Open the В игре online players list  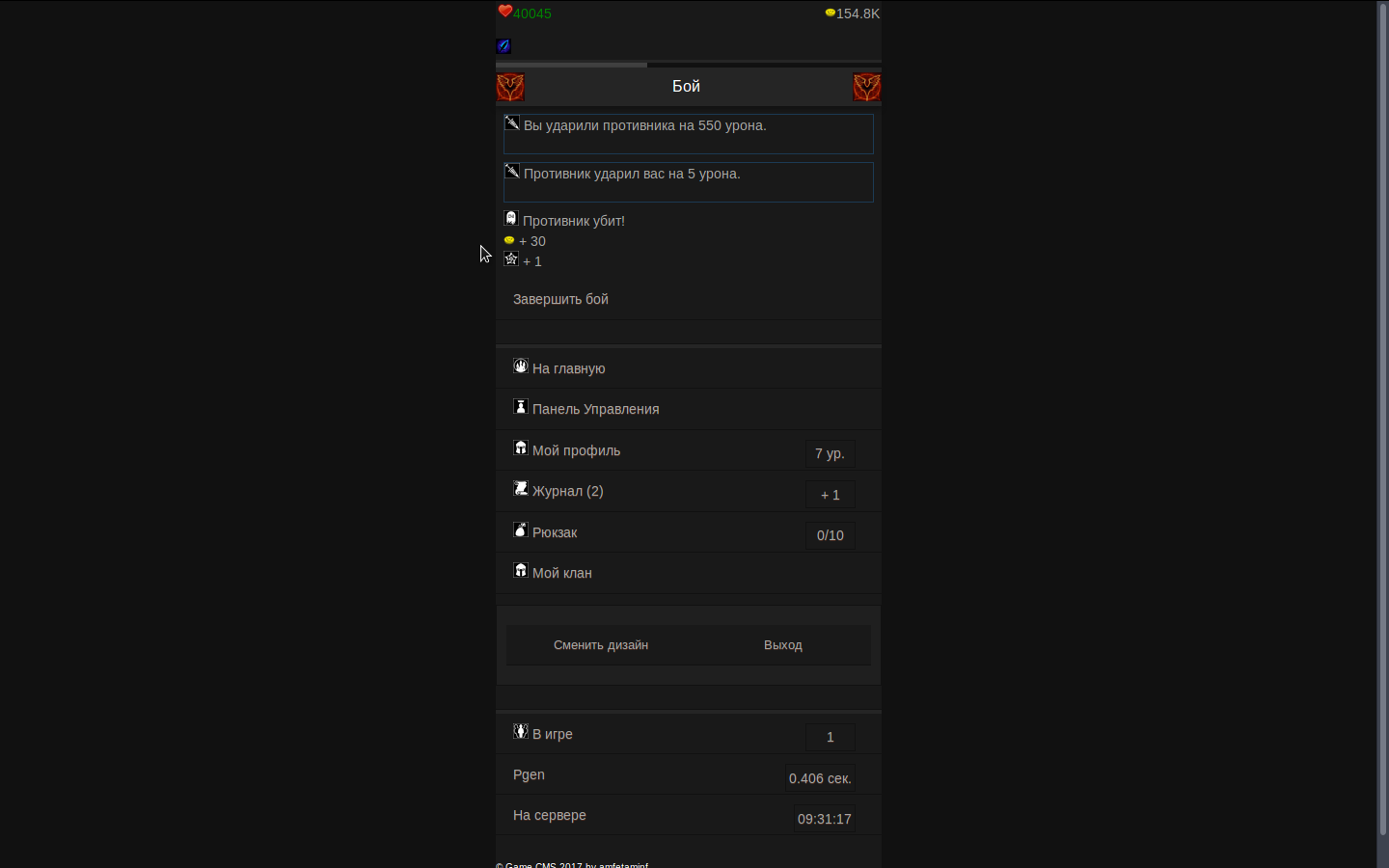click(x=553, y=734)
